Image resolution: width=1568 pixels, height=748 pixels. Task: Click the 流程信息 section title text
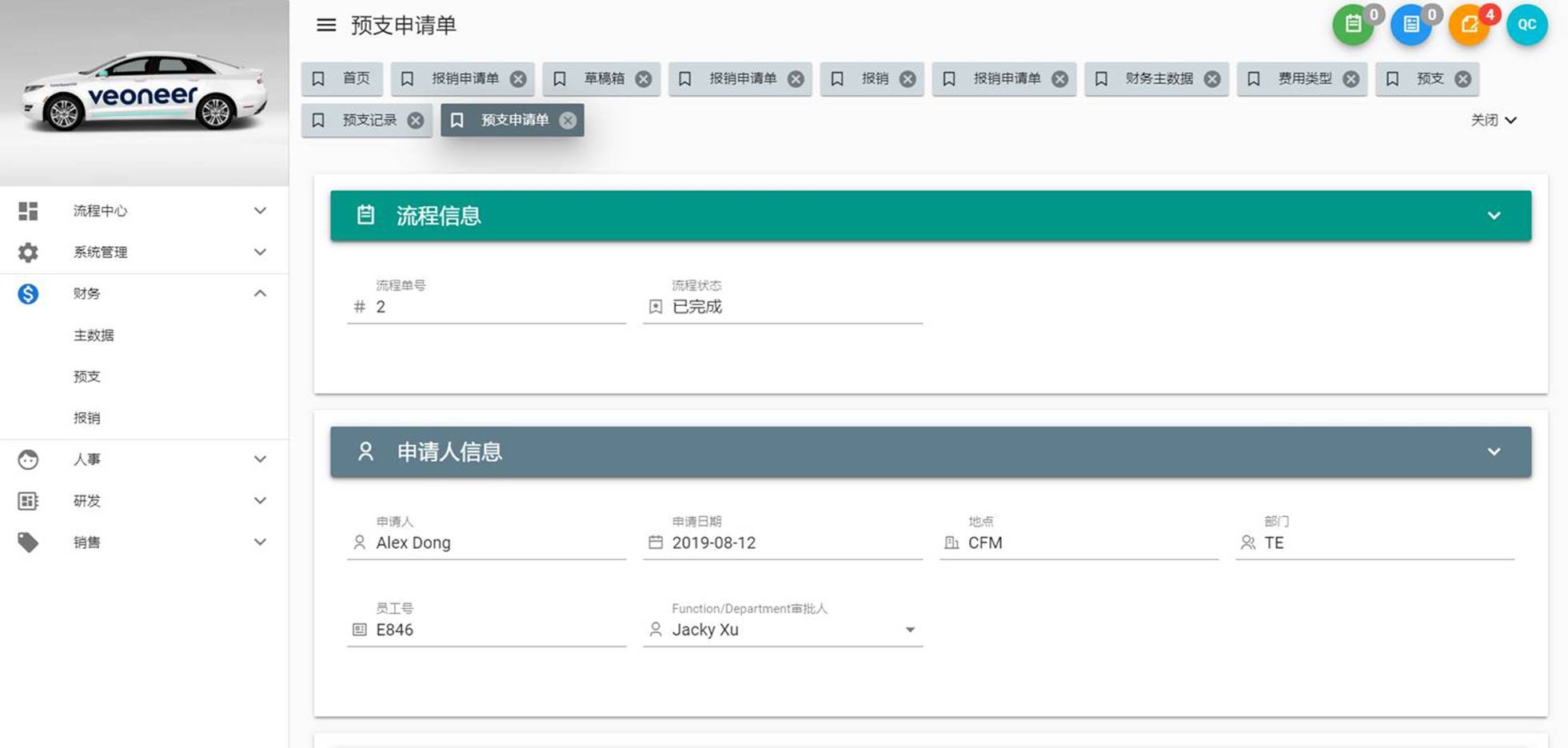click(438, 216)
